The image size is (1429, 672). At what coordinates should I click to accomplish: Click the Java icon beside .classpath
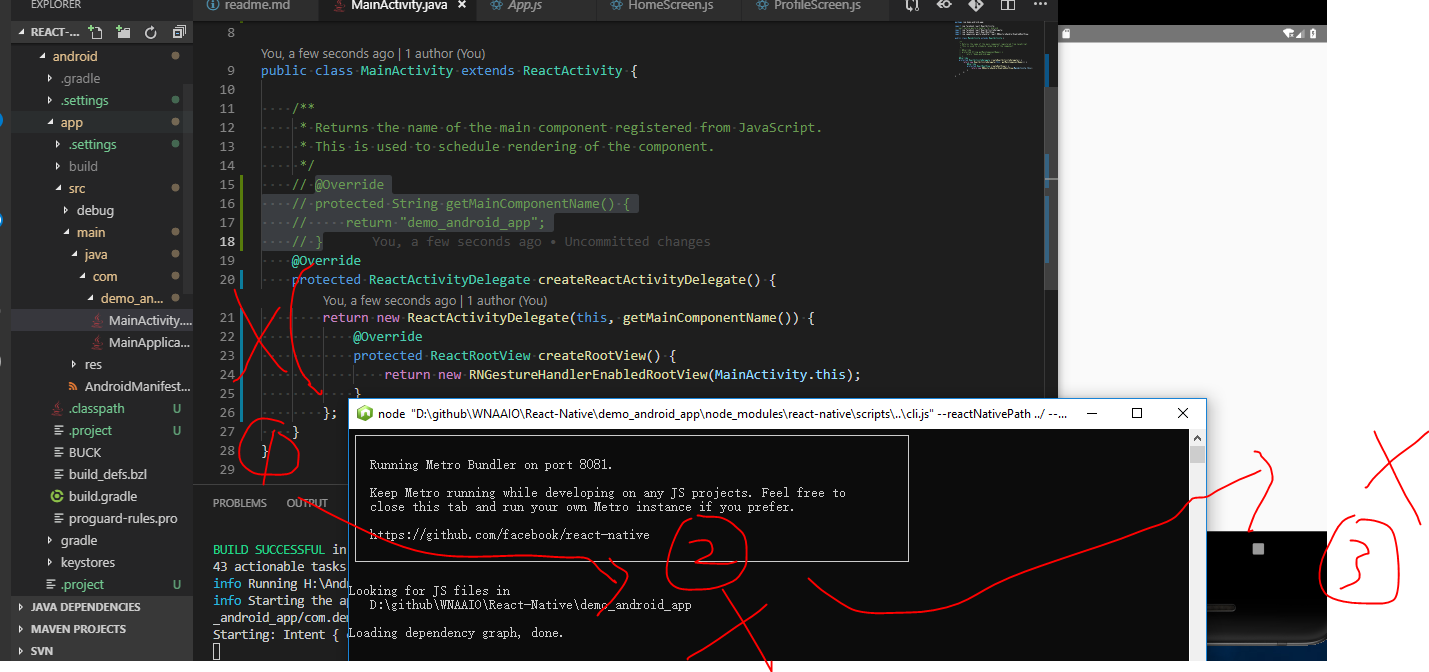(58, 408)
